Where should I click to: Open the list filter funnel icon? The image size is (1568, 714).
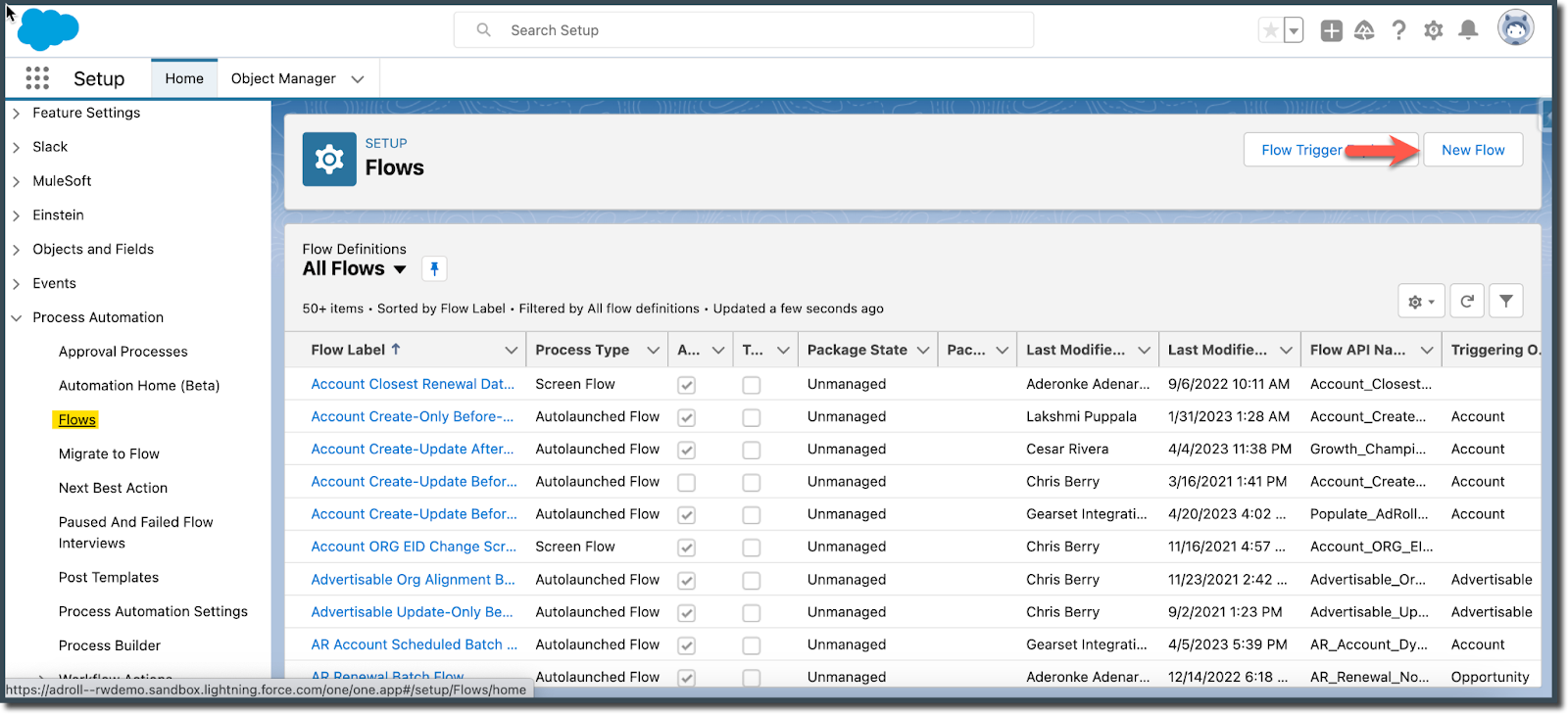pyautogui.click(x=1505, y=302)
